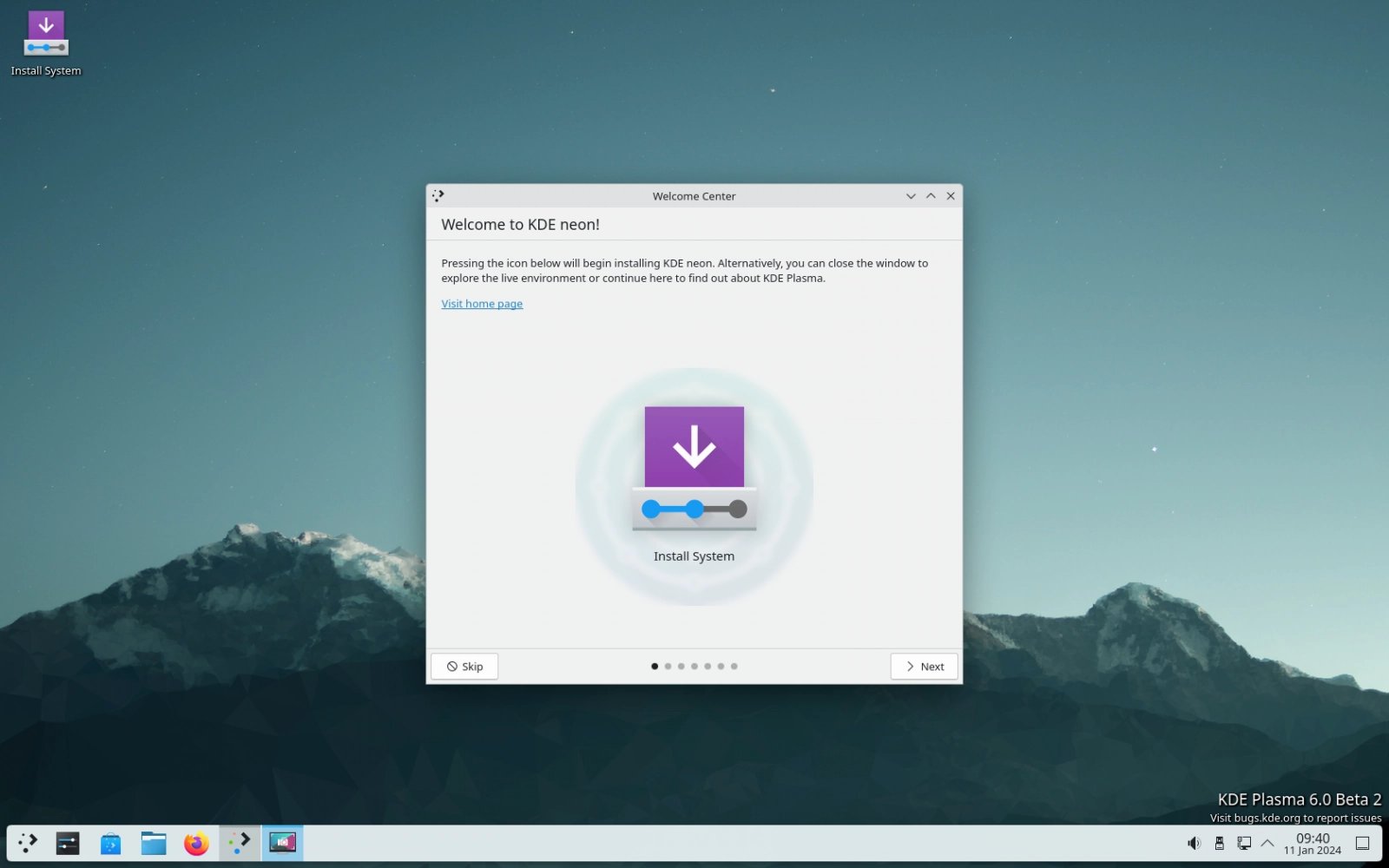This screenshot has width=1389, height=868.
Task: Minimize the Welcome Center window
Action: click(911, 196)
